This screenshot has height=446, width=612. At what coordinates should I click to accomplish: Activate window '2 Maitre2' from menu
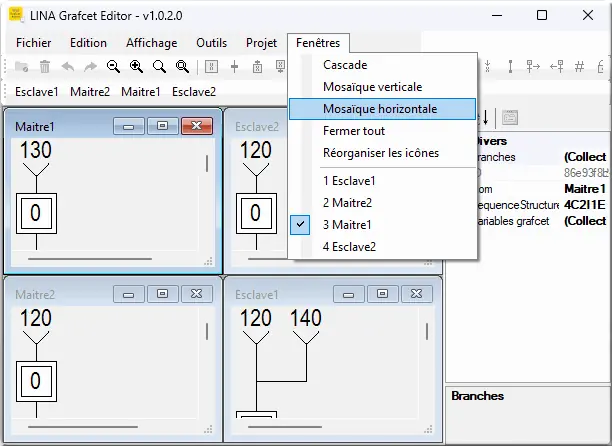tap(383, 203)
